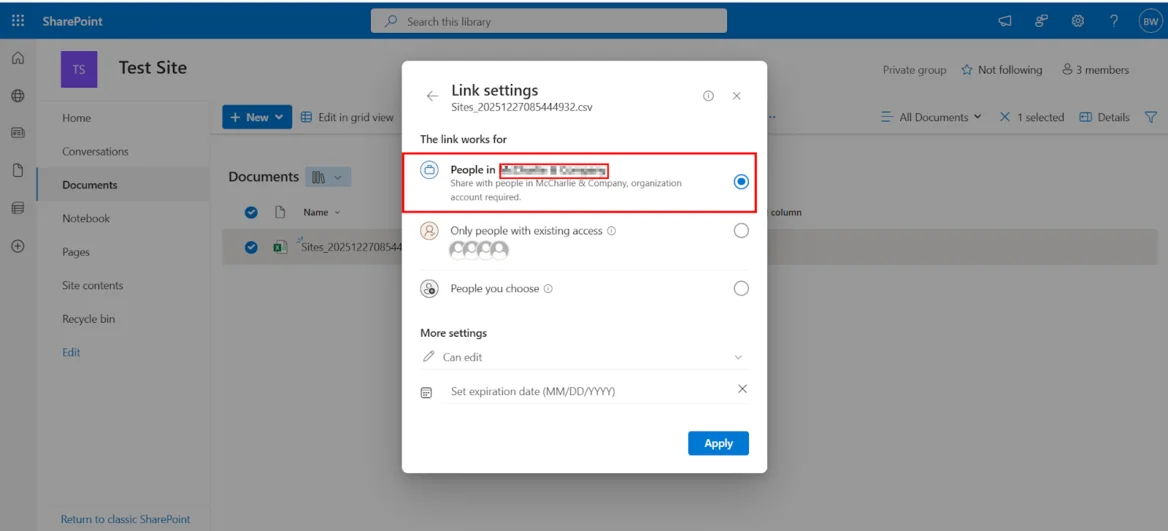
Task: Open the news feed icon in left rail
Action: (18, 133)
